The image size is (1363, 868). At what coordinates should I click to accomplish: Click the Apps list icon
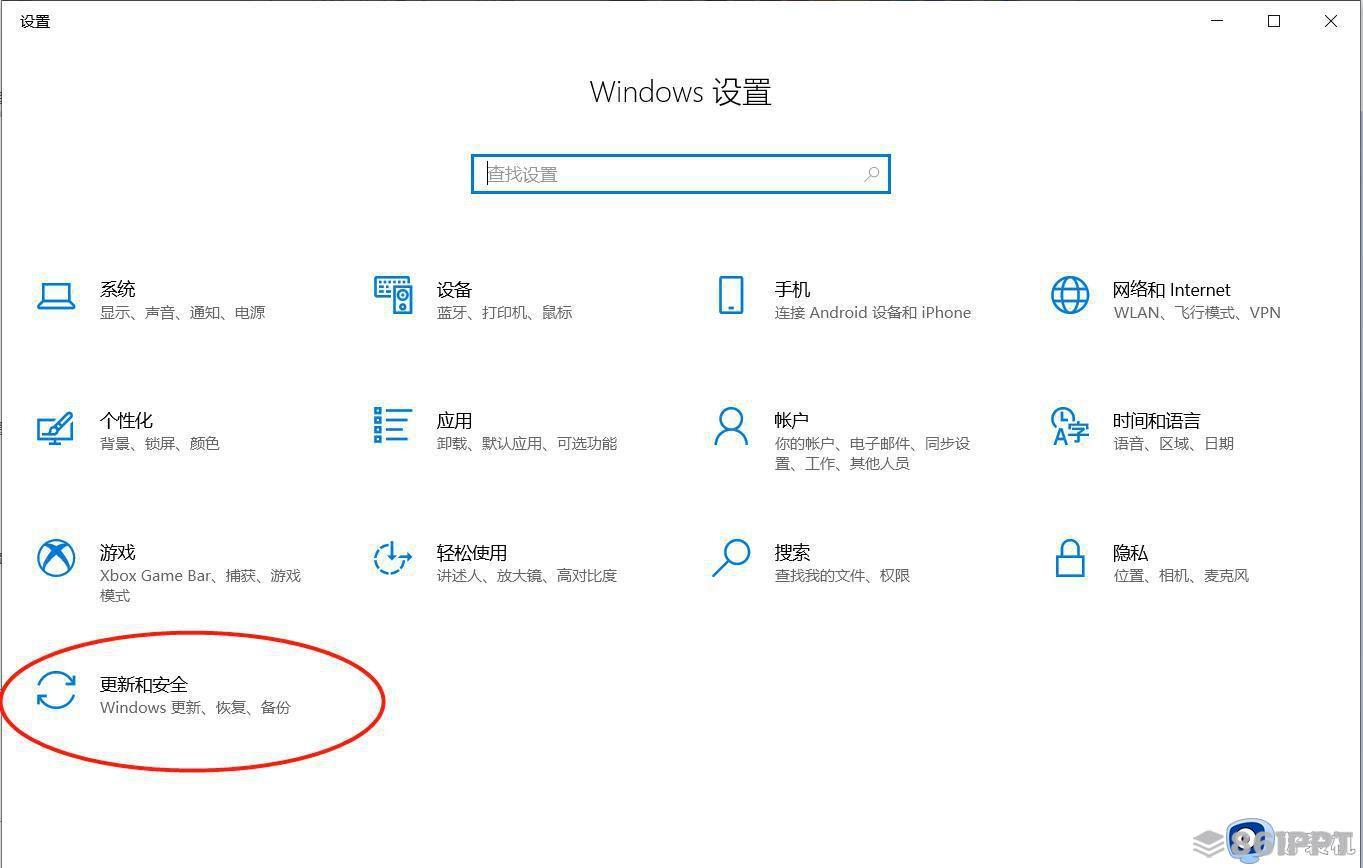coord(393,425)
